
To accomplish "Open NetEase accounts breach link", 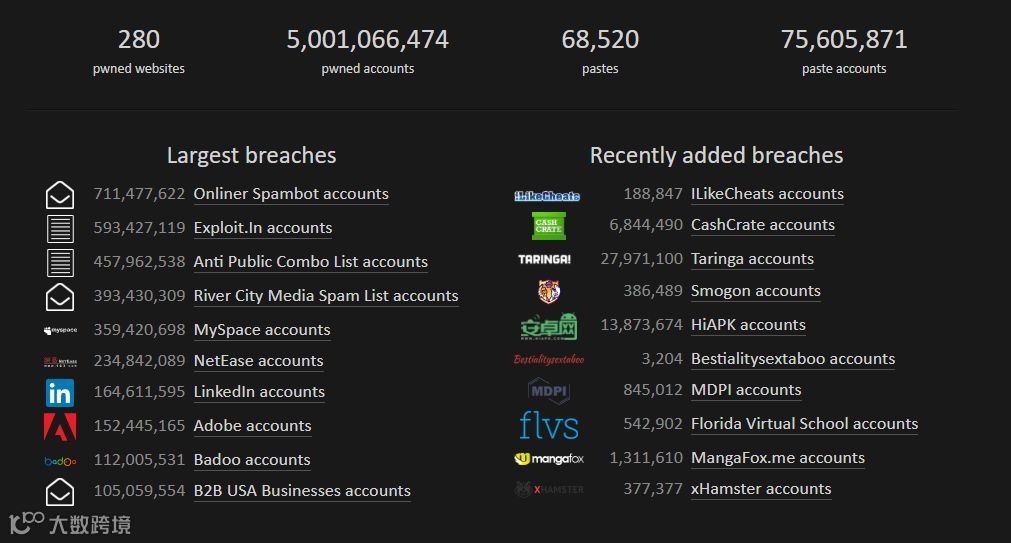I will point(258,361).
